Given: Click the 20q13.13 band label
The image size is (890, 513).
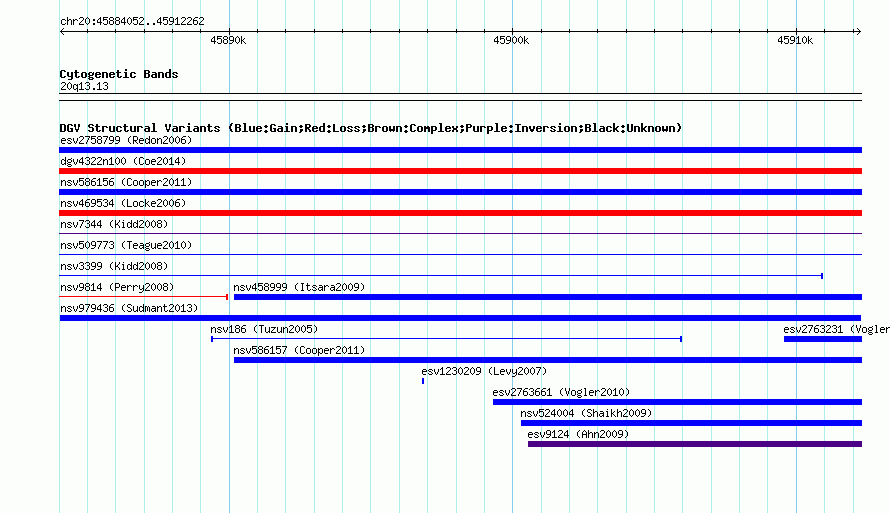Looking at the screenshot, I should click(x=84, y=86).
